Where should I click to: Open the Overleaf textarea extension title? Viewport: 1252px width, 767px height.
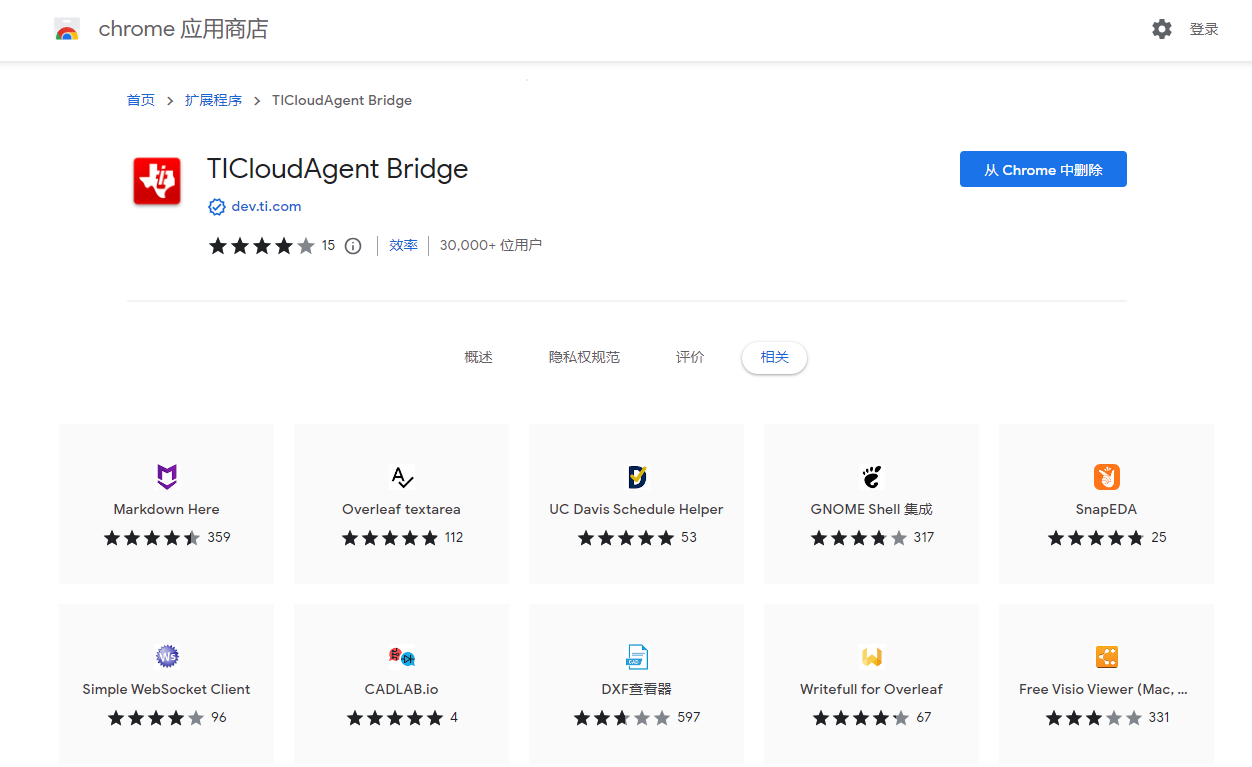coord(402,510)
